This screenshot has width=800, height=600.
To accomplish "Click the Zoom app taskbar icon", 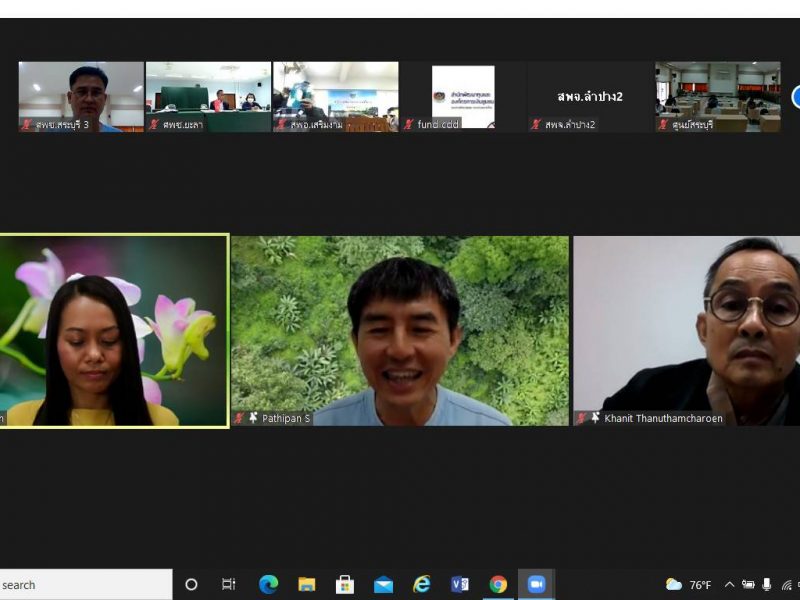I will 536,585.
